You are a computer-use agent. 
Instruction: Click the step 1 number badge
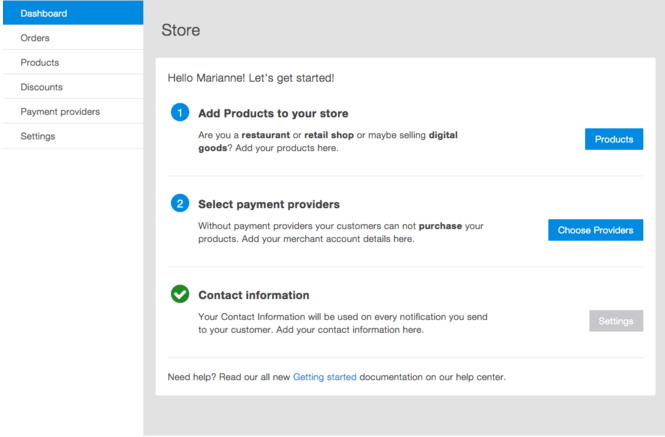(180, 112)
